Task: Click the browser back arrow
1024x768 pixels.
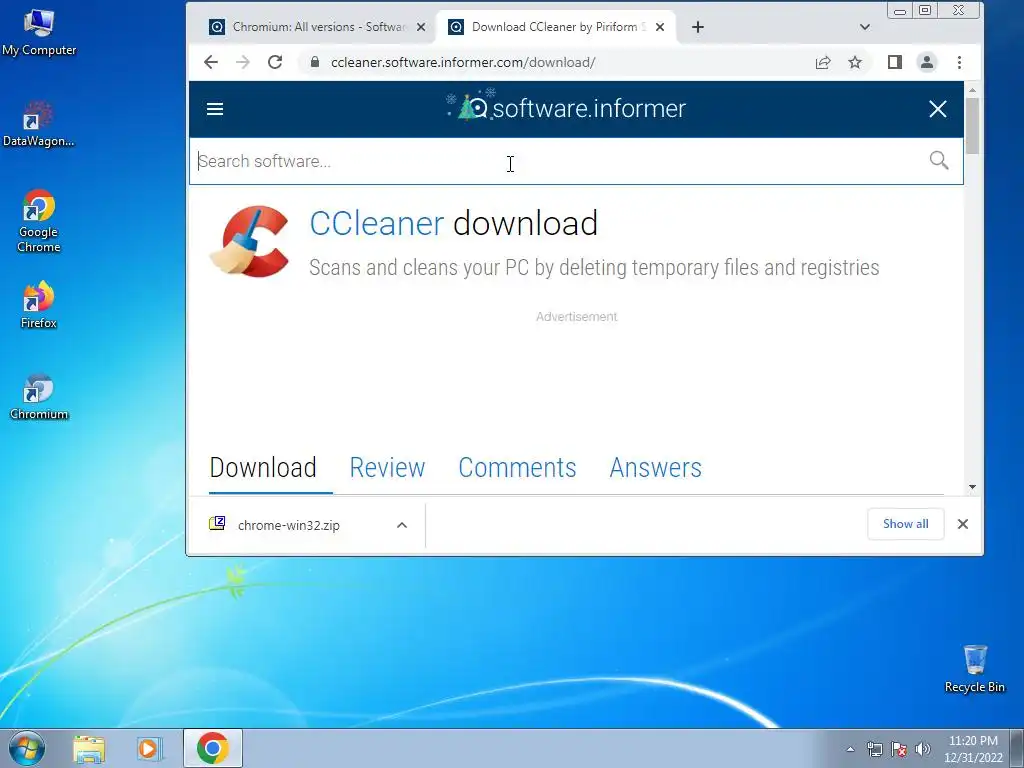Action: [x=210, y=62]
